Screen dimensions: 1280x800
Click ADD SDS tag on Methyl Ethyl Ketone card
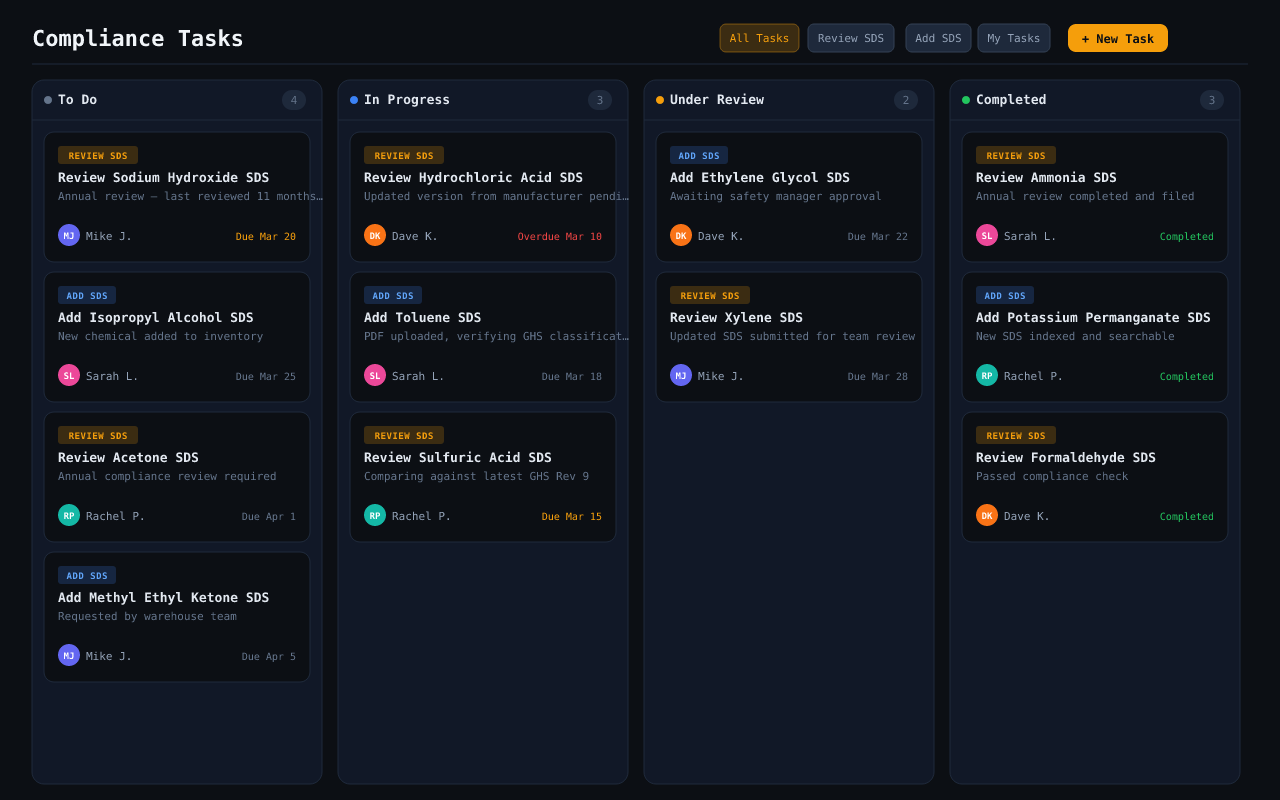tap(87, 575)
